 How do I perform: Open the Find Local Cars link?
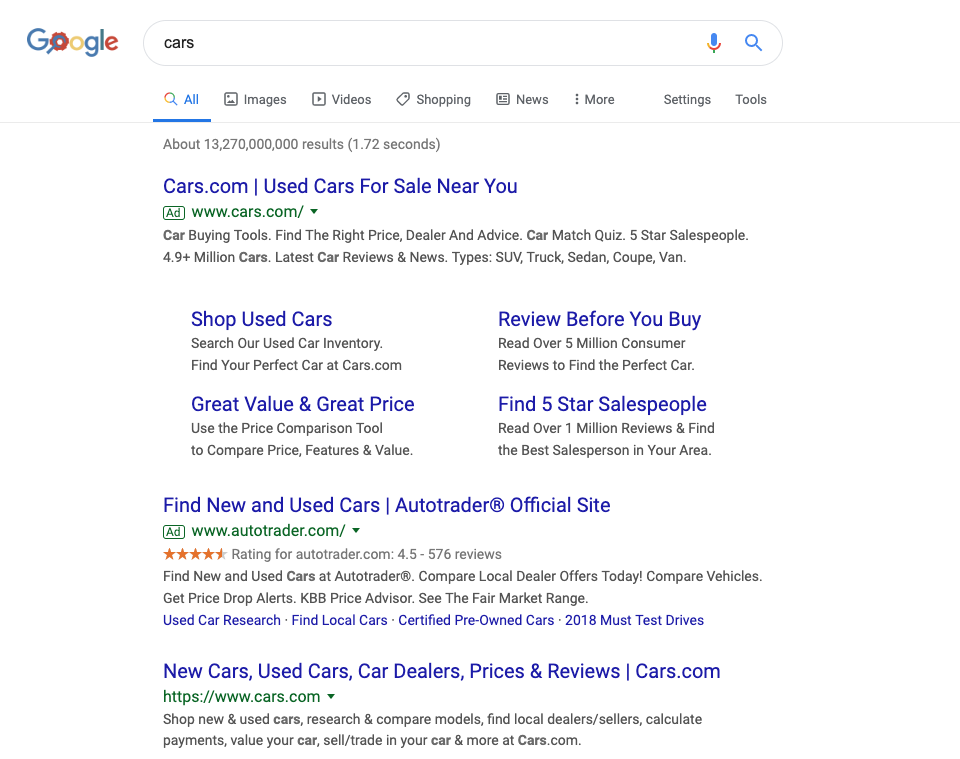339,620
